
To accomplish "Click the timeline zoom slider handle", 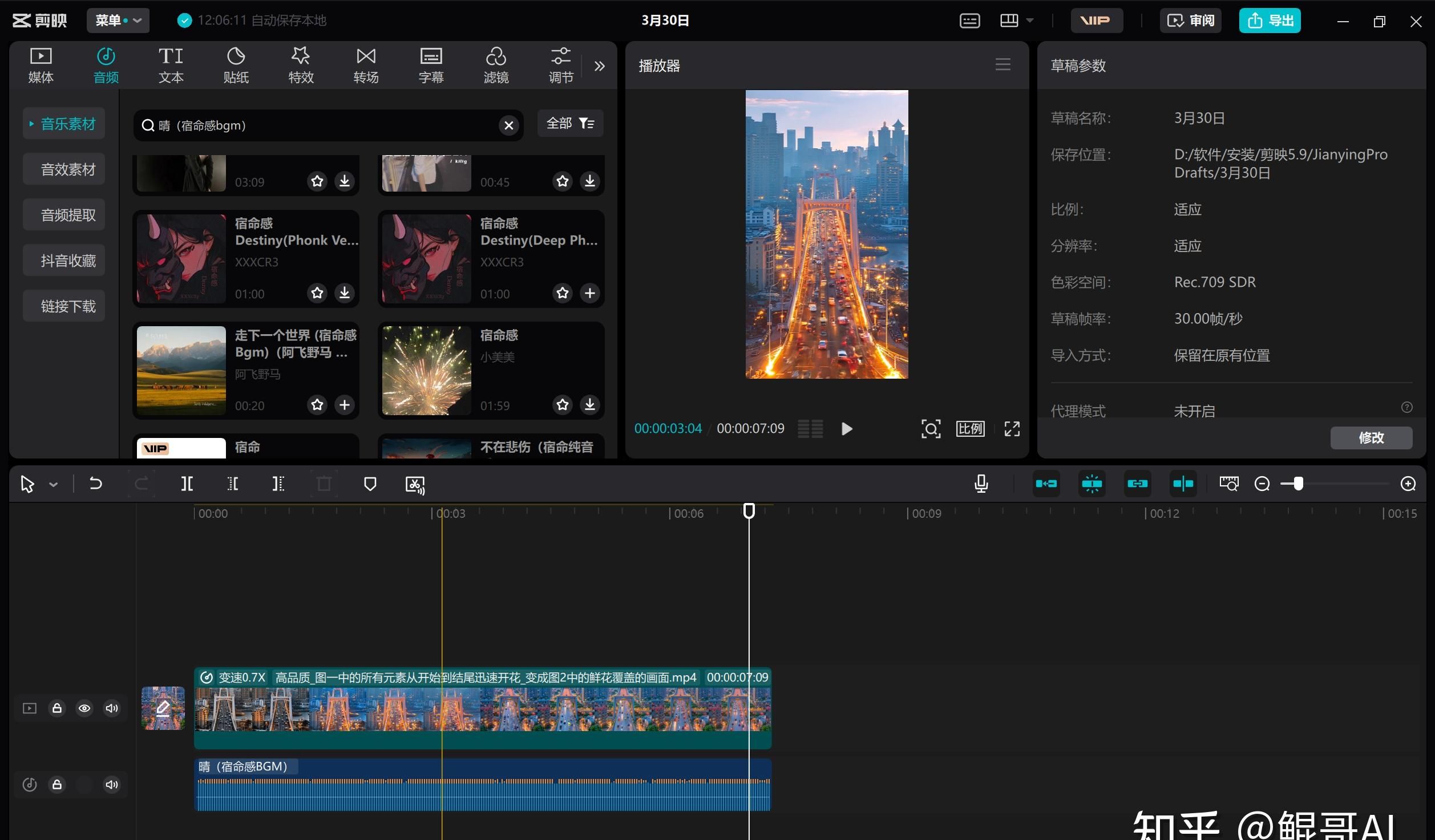I will click(1299, 484).
